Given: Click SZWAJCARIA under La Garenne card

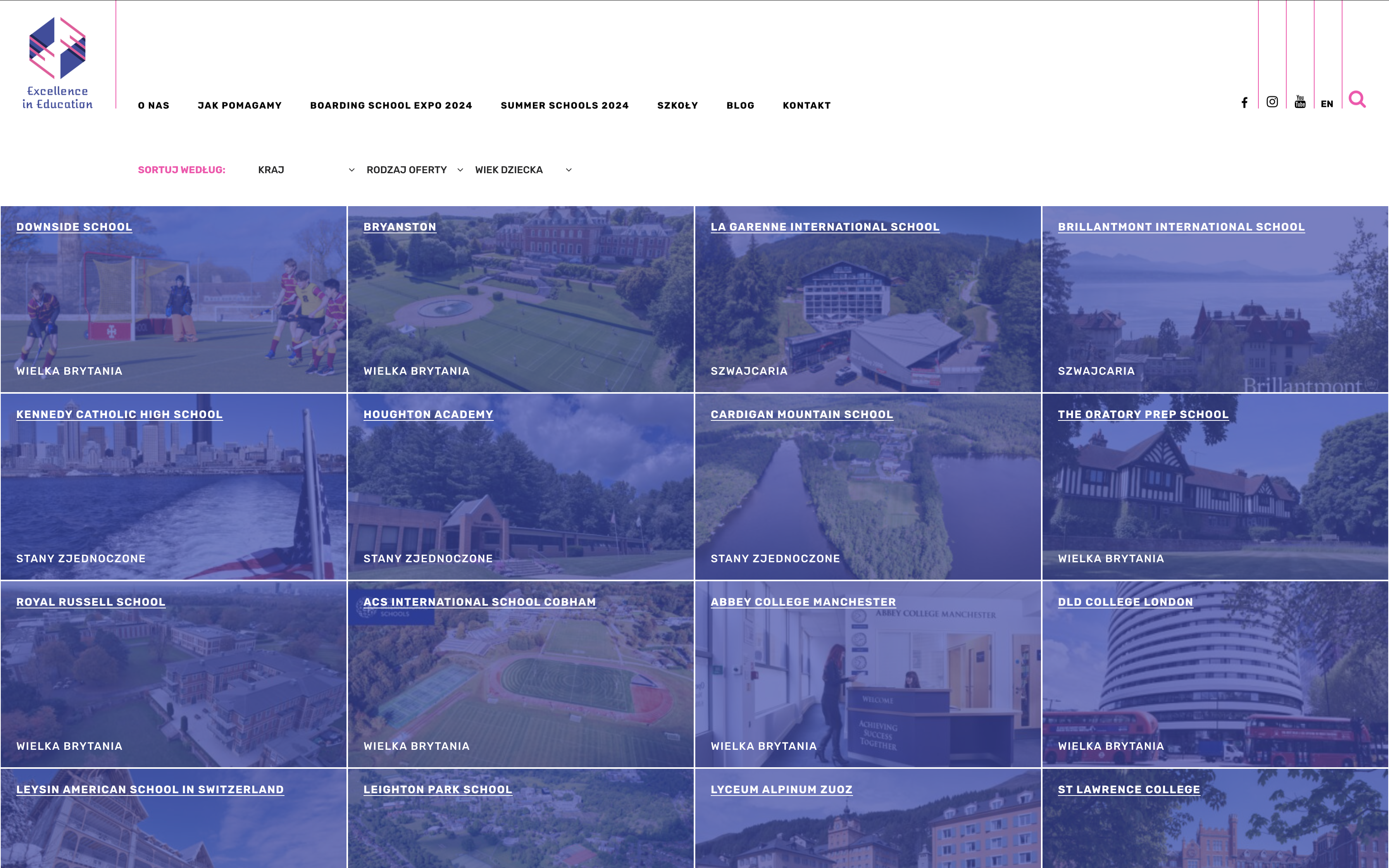Looking at the screenshot, I should coord(749,372).
